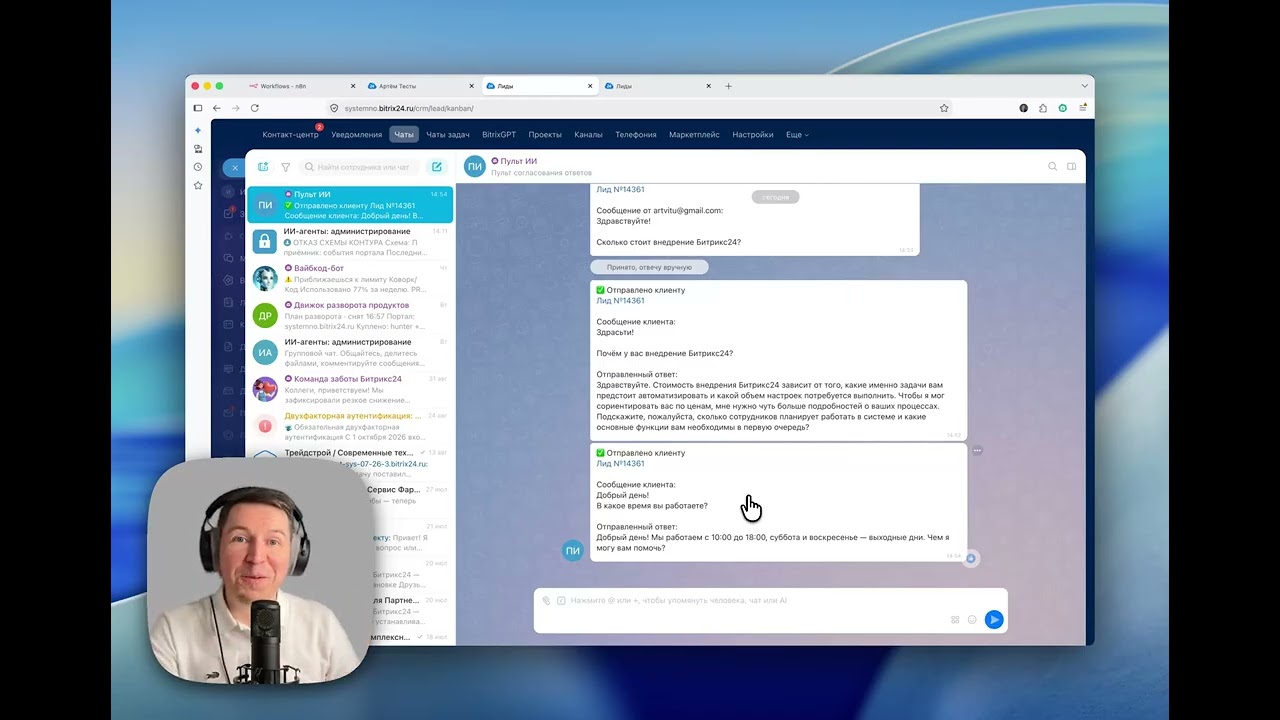Open Настройки in the top menu
The height and width of the screenshot is (720, 1280).
point(752,134)
